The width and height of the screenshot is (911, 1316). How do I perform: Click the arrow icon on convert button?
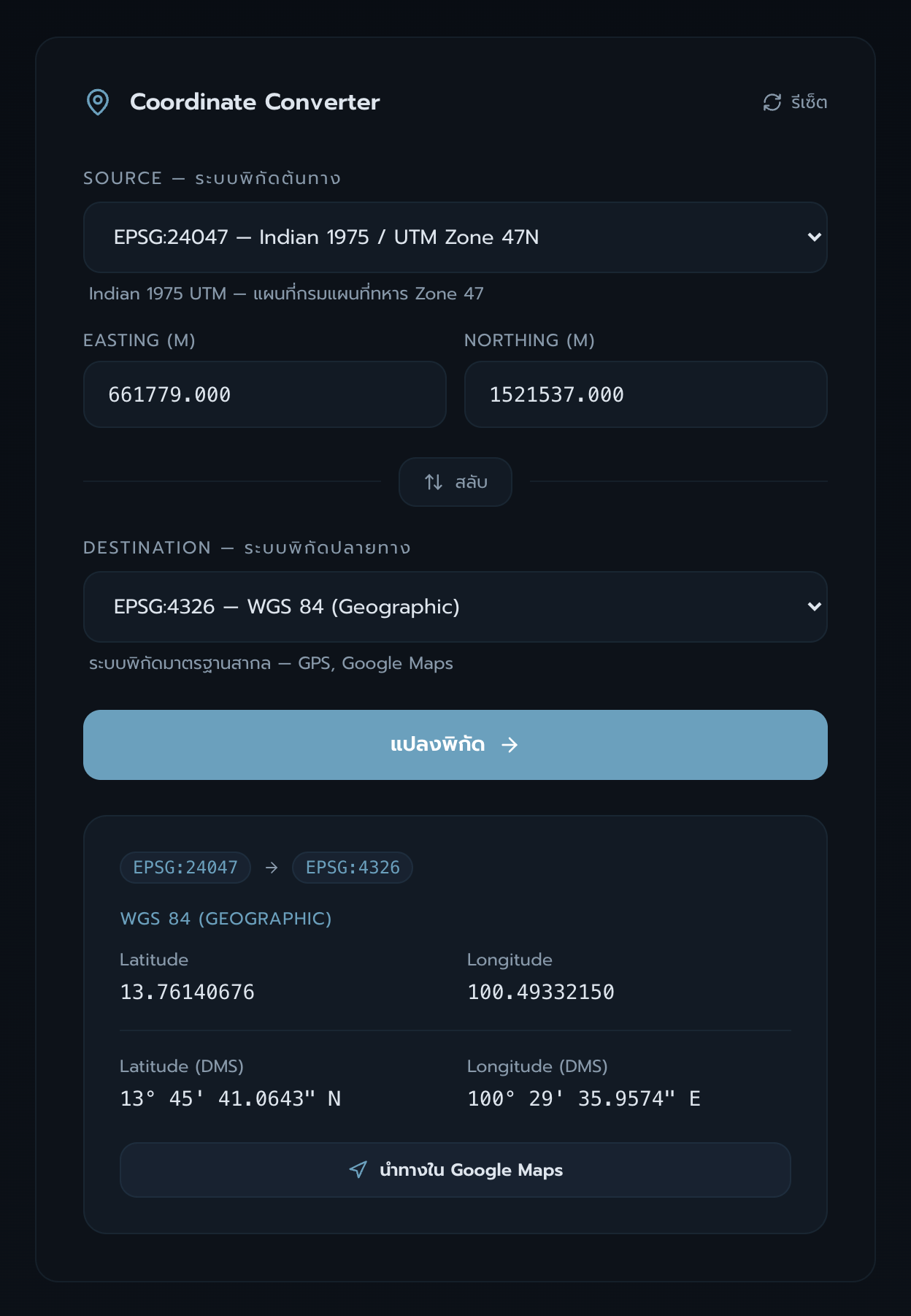point(510,744)
